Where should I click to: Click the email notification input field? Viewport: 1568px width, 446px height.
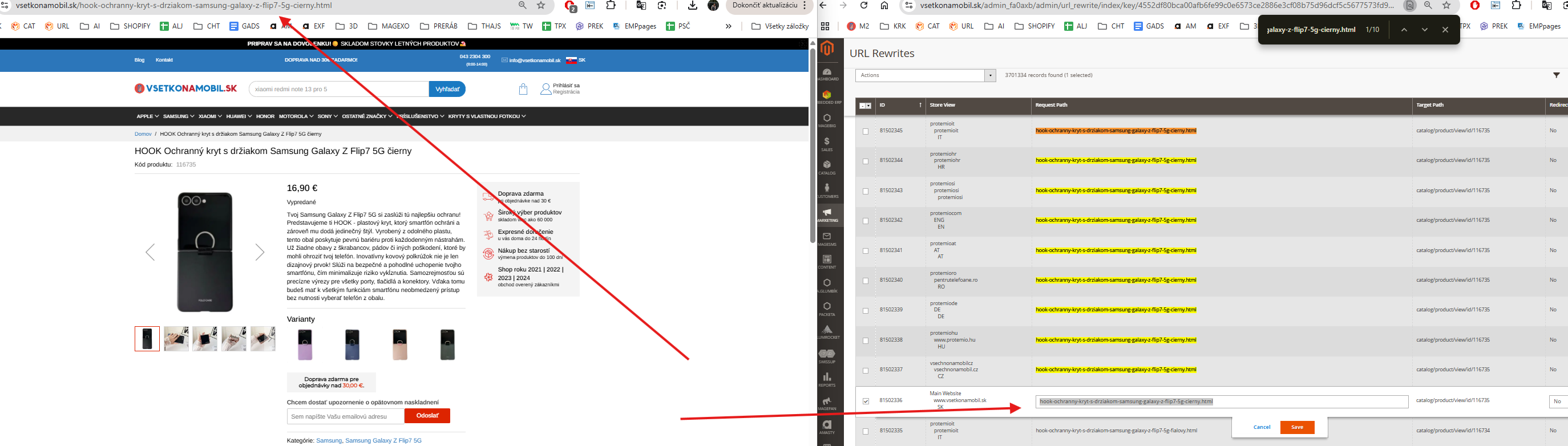[345, 416]
